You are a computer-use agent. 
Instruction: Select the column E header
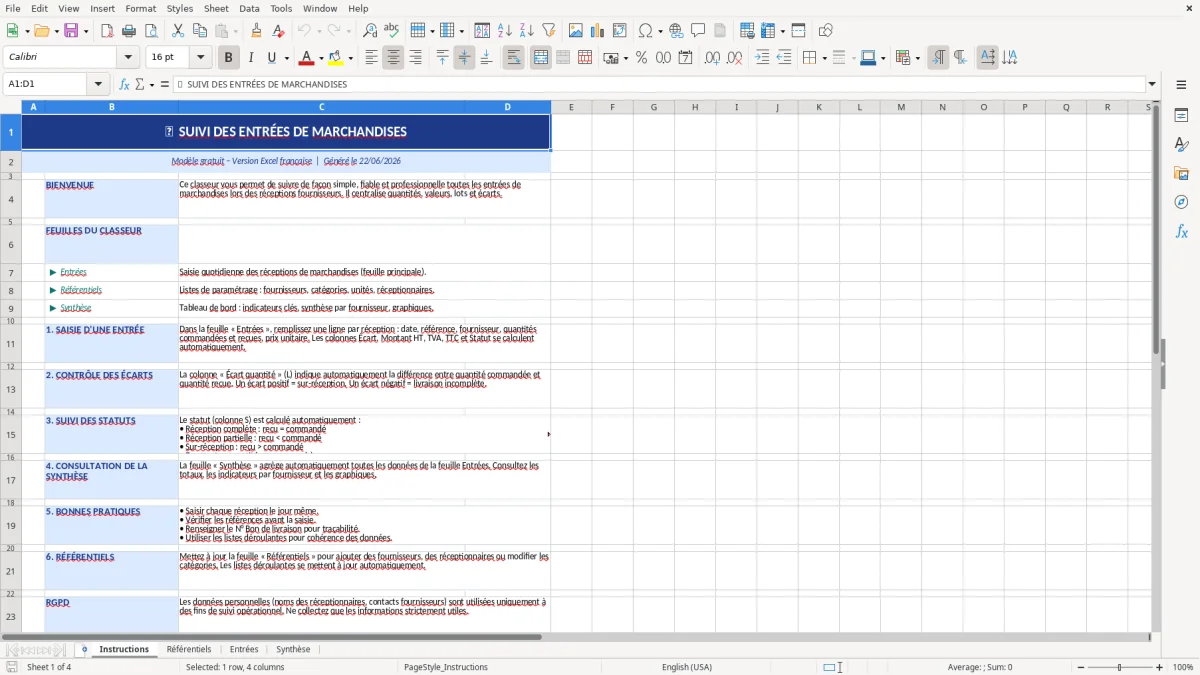tap(571, 107)
